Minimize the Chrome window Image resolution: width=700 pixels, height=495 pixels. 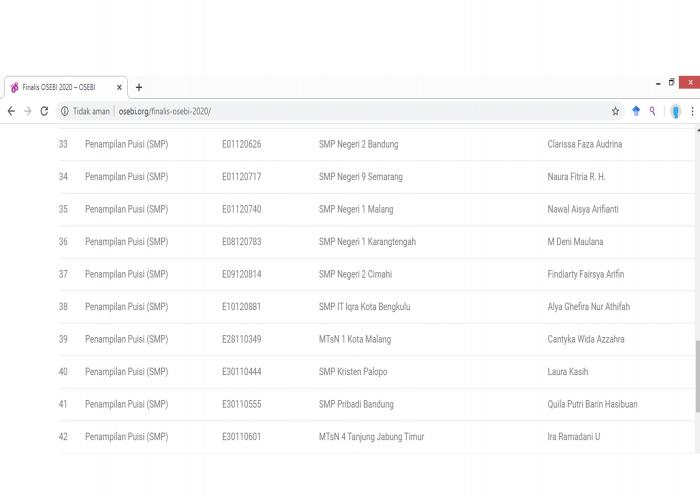click(x=657, y=83)
